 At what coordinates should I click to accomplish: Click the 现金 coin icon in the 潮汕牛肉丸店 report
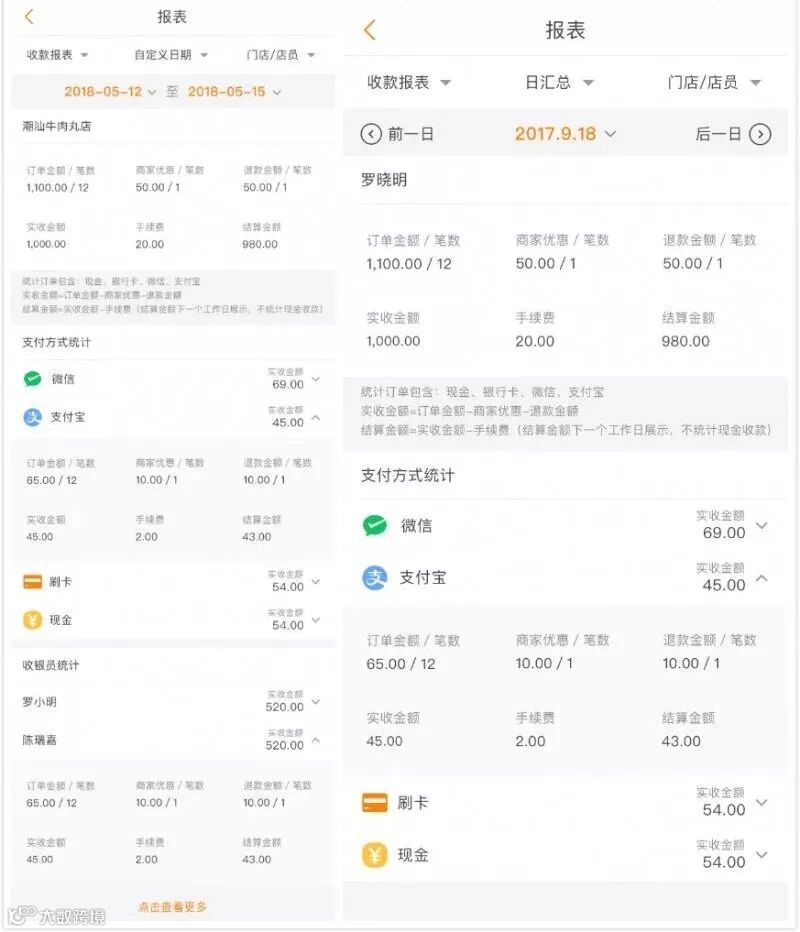click(33, 620)
